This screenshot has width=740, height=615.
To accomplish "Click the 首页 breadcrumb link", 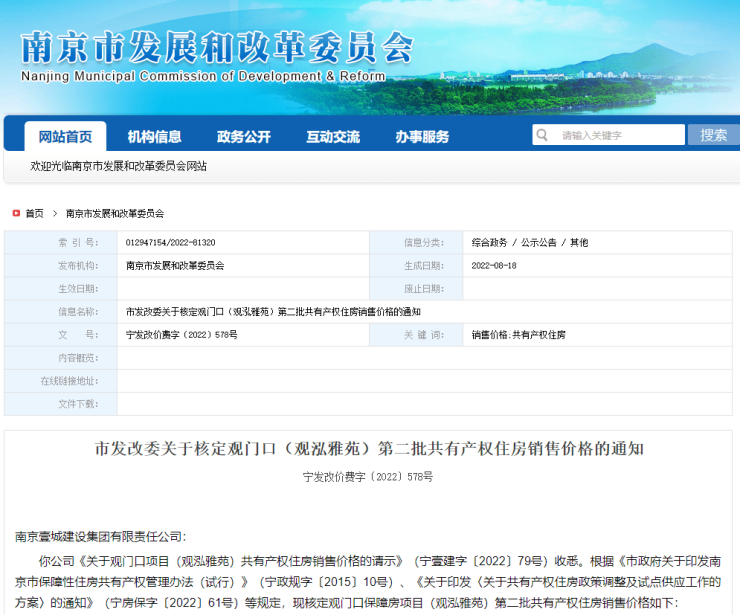I will point(35,213).
